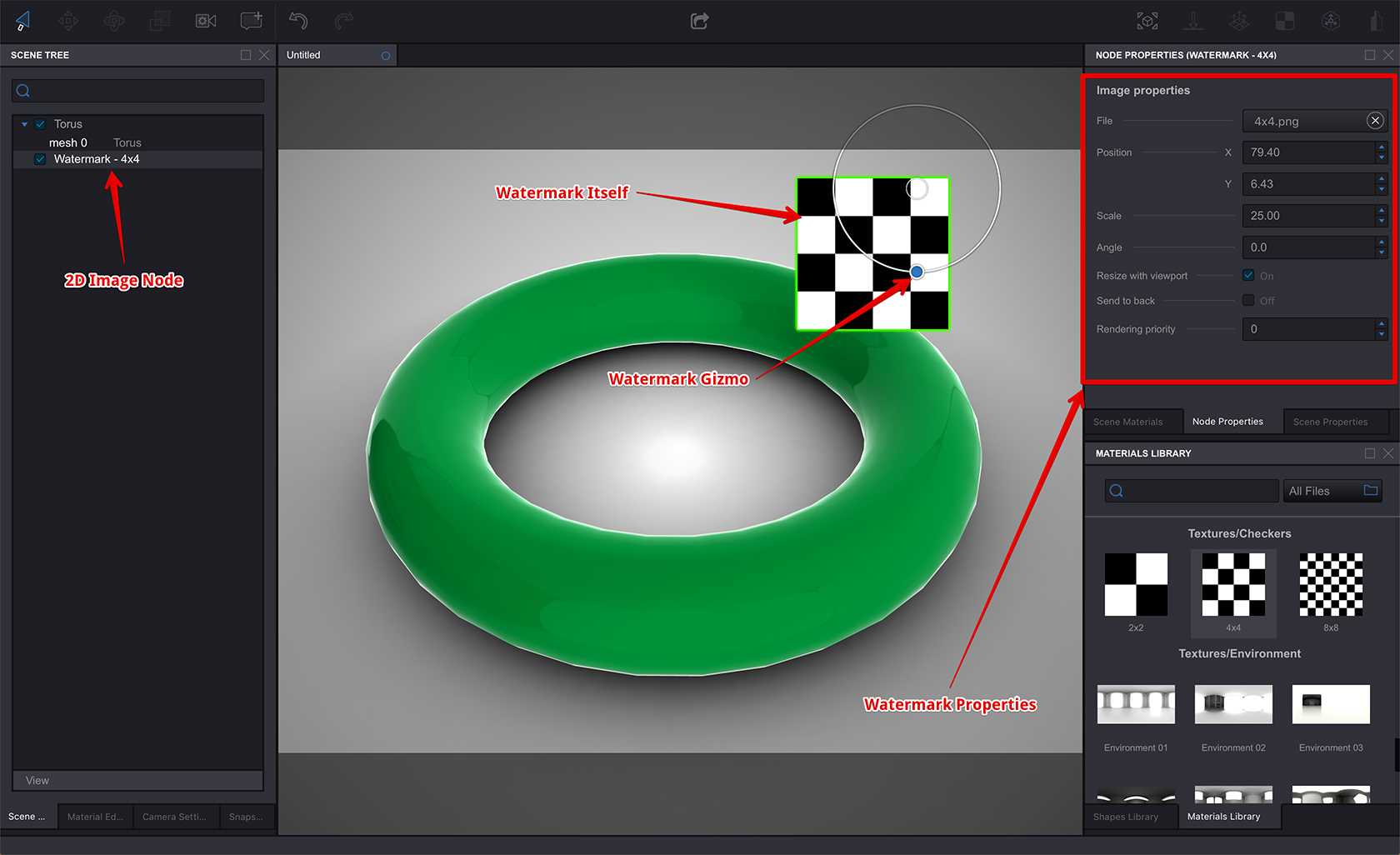Disable the Resize with viewport option
This screenshot has width=1400, height=855.
click(1247, 275)
